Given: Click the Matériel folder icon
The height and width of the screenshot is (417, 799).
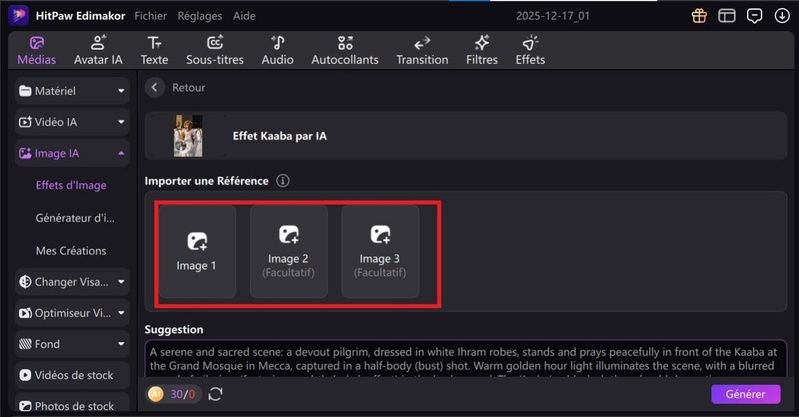Looking at the screenshot, I should [x=25, y=91].
